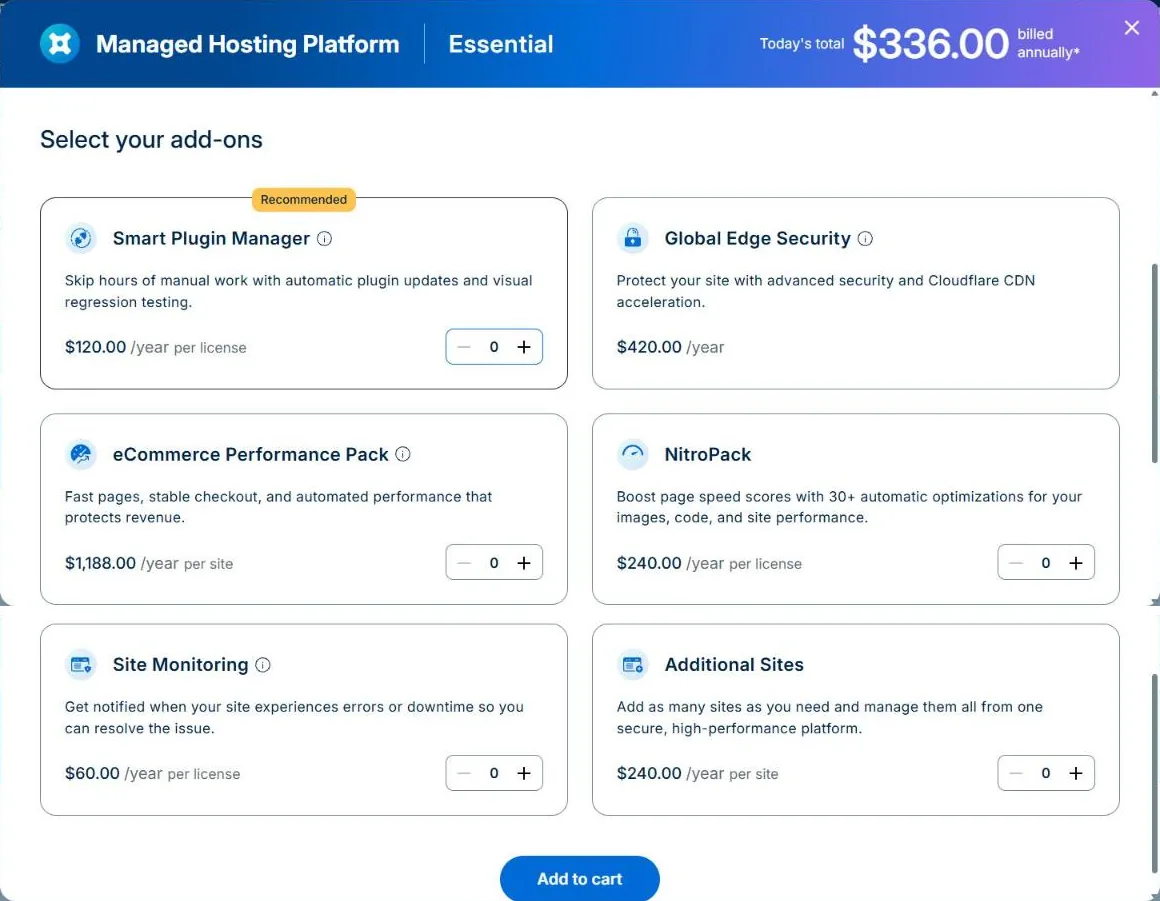Click the Essential plan name in header

click(501, 44)
